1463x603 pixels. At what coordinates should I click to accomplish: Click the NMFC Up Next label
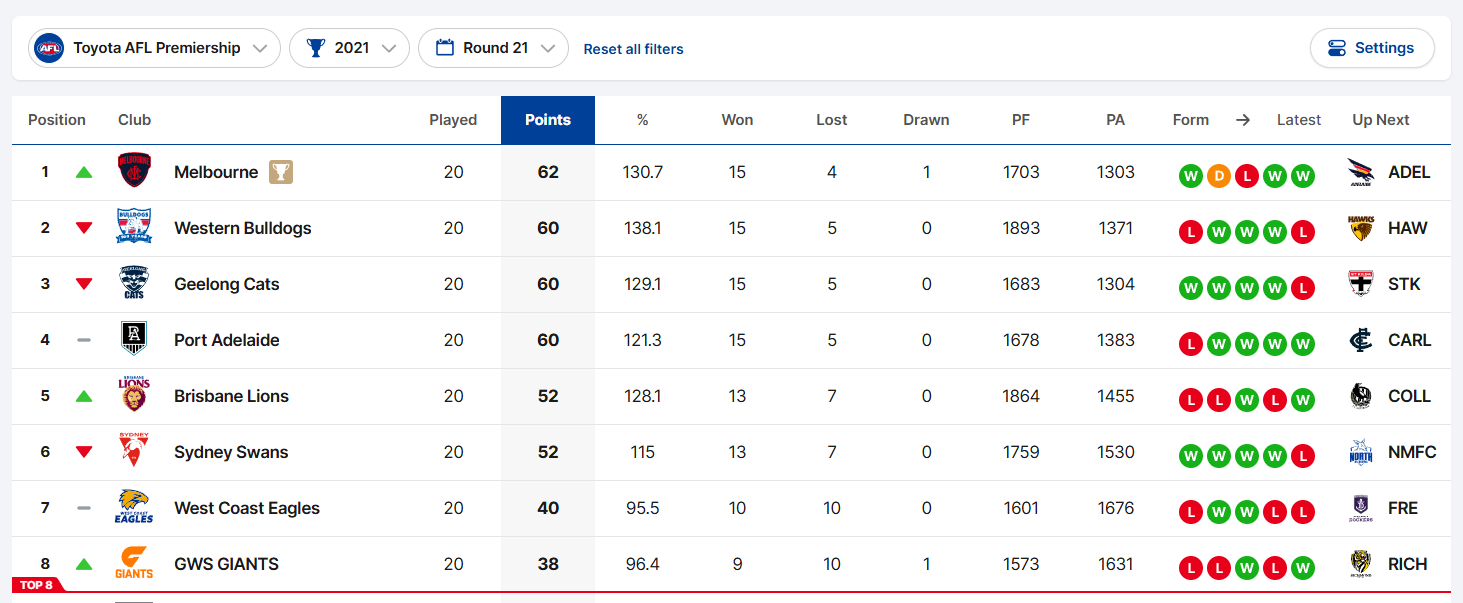pyautogui.click(x=1412, y=452)
